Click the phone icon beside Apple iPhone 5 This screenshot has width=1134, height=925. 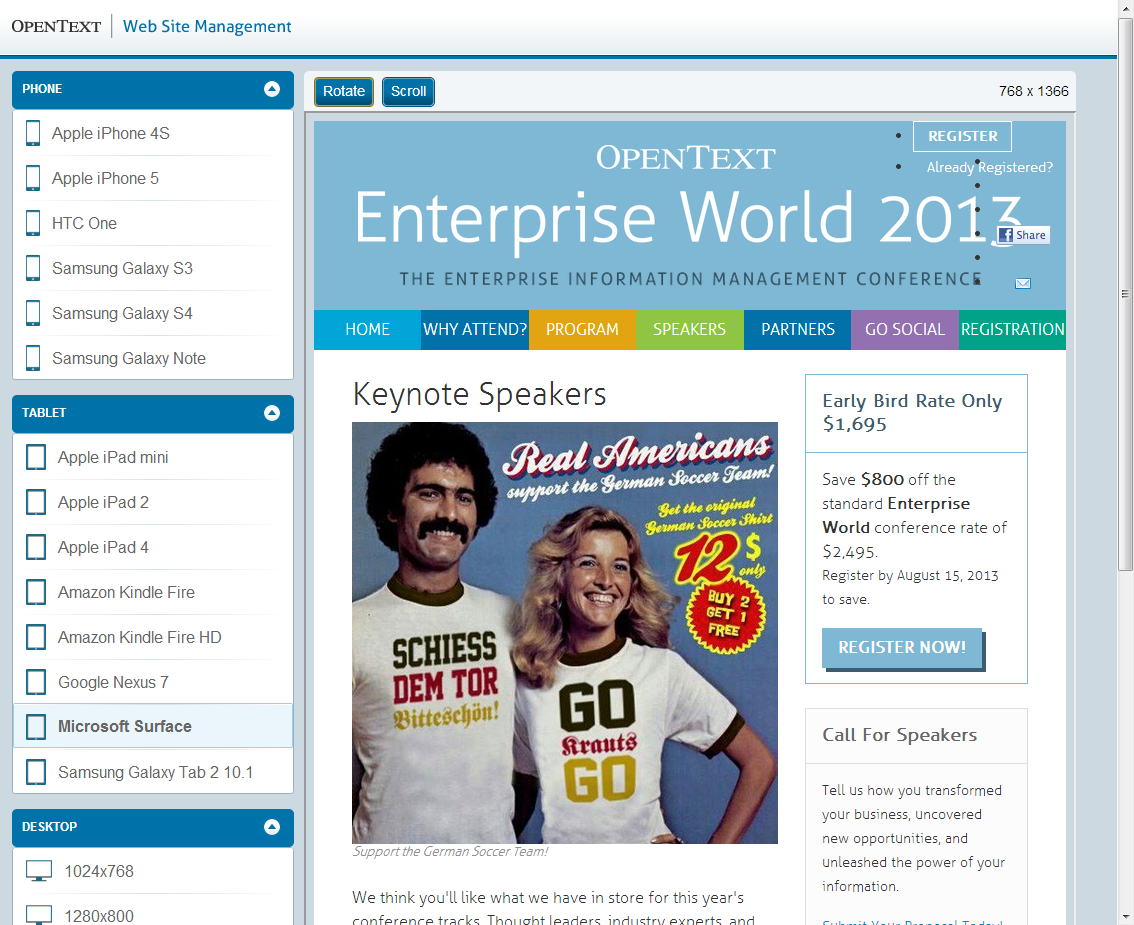coord(33,178)
